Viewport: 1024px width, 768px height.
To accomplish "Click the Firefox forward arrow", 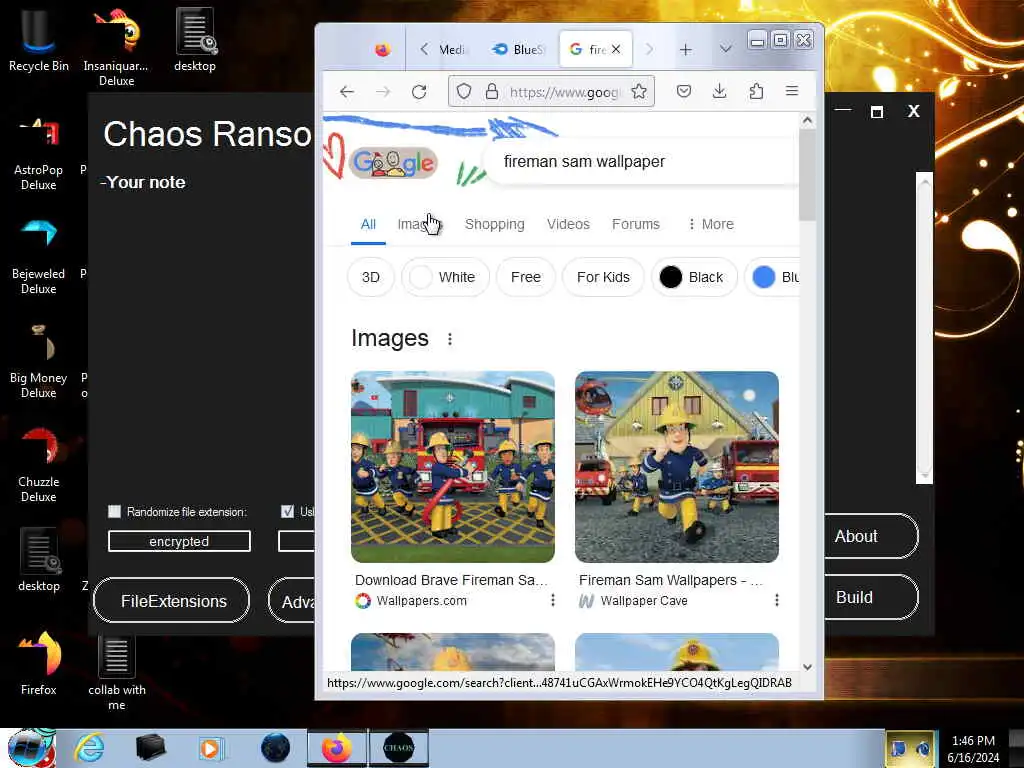I will click(x=383, y=92).
